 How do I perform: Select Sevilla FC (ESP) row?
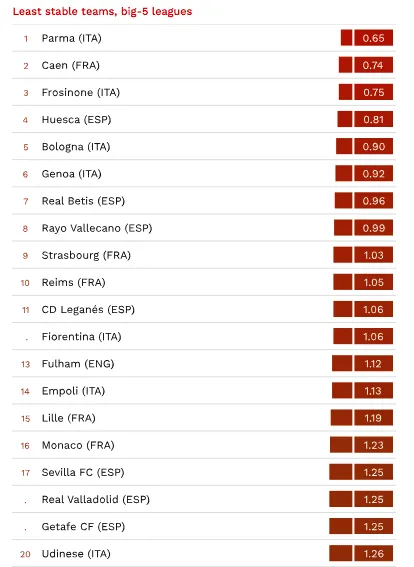(x=204, y=472)
